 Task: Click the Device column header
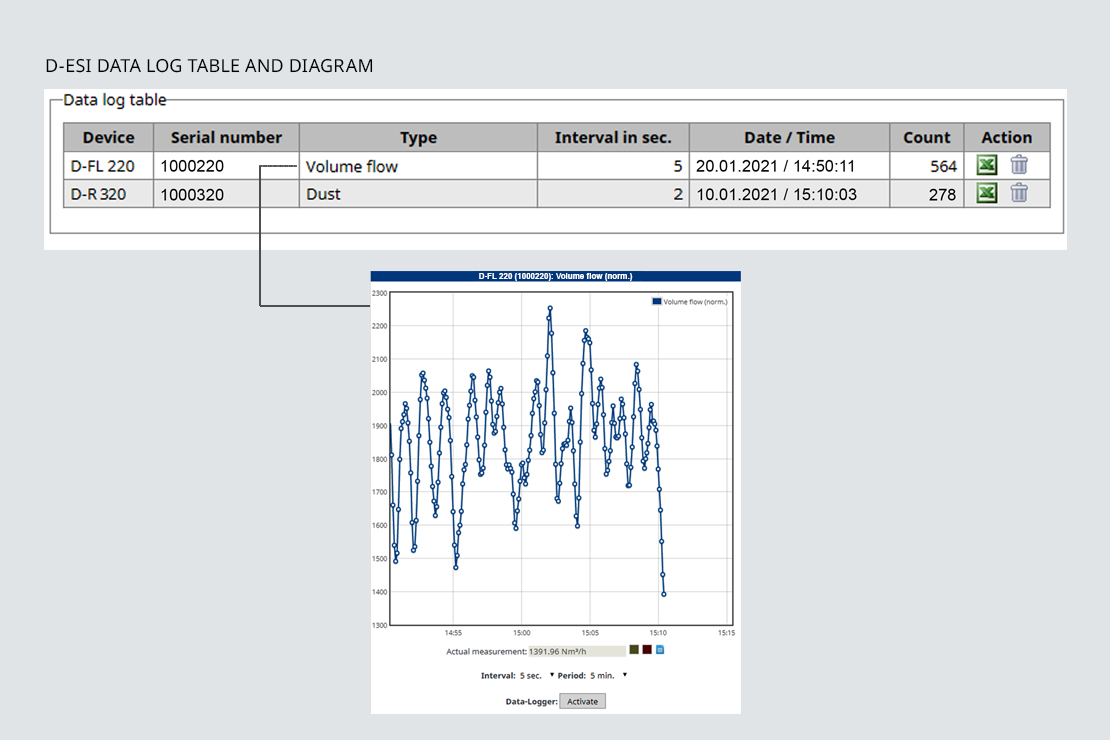click(x=108, y=138)
